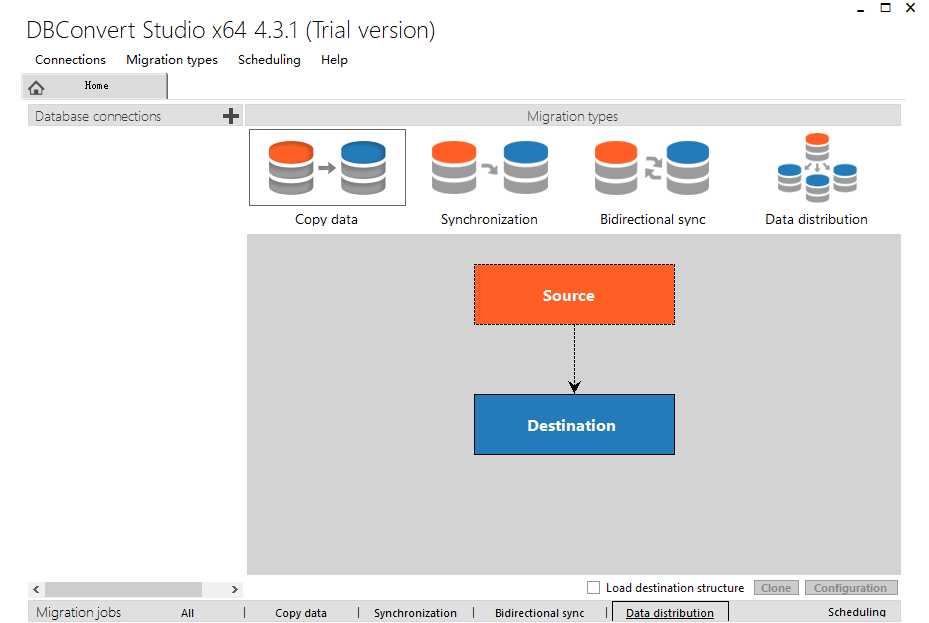Open the Scheduling menu

point(269,60)
